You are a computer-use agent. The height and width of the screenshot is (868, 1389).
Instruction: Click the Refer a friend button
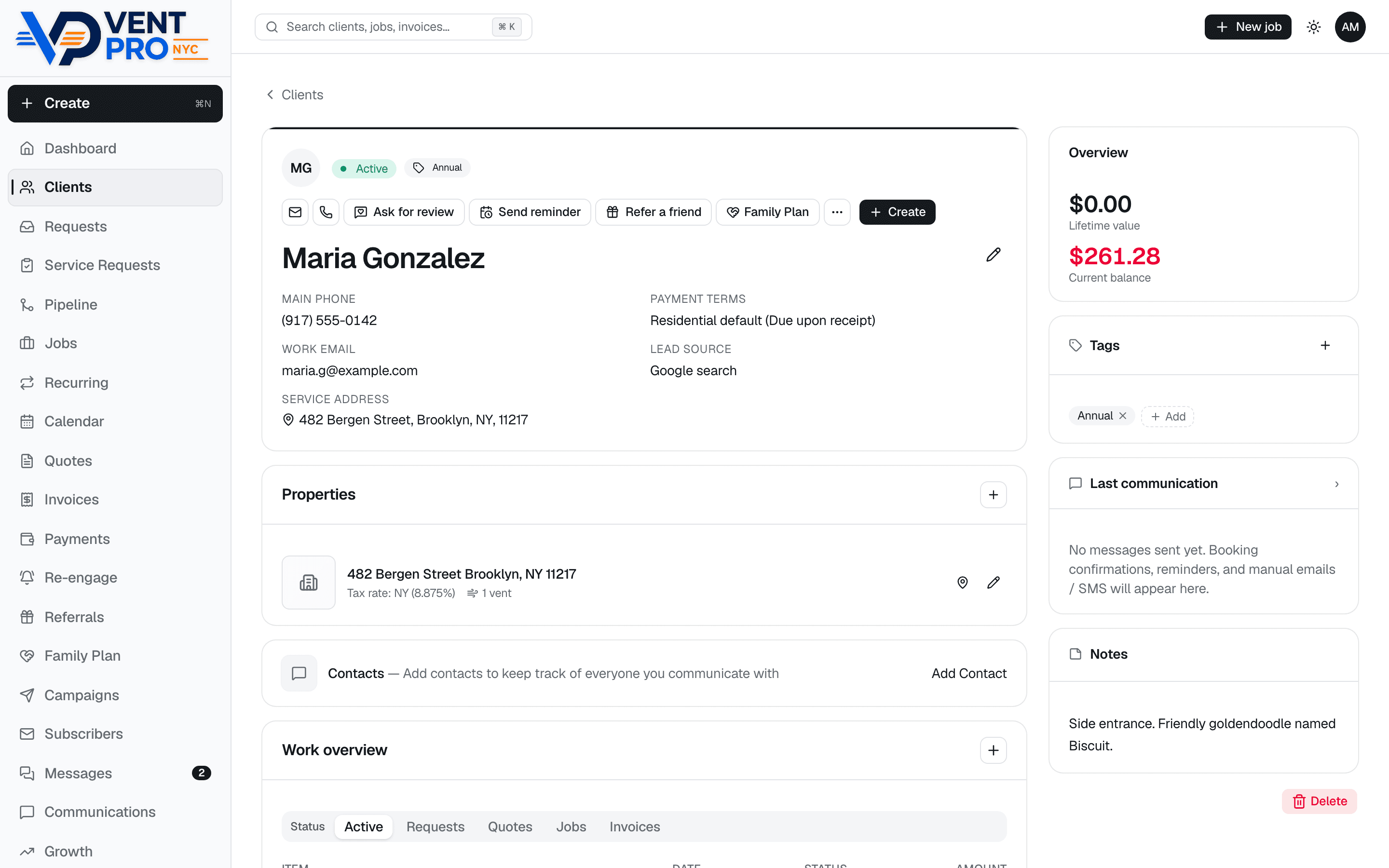click(653, 212)
